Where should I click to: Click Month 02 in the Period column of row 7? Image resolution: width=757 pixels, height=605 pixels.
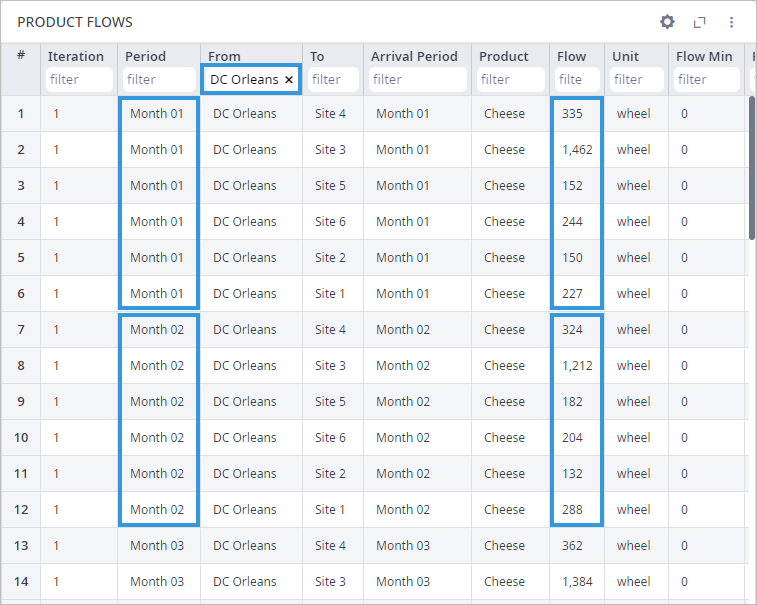157,330
